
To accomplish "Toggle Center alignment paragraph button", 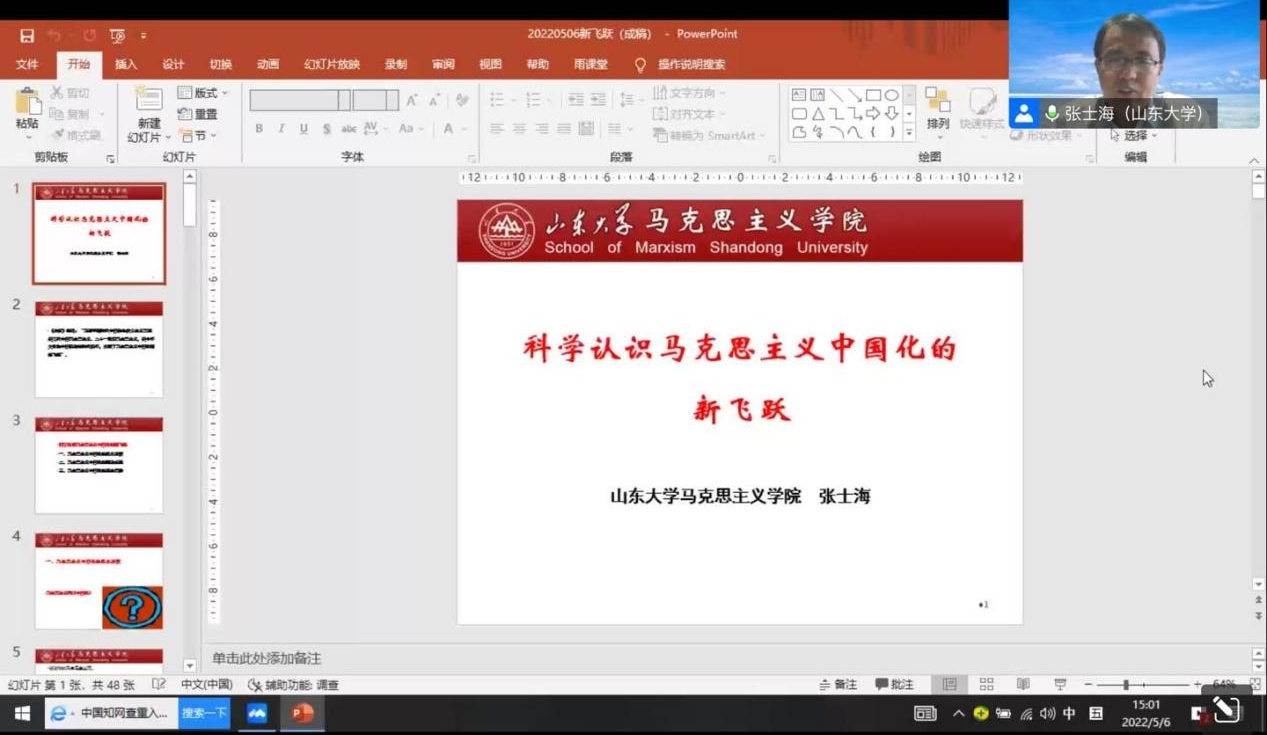I will (519, 129).
